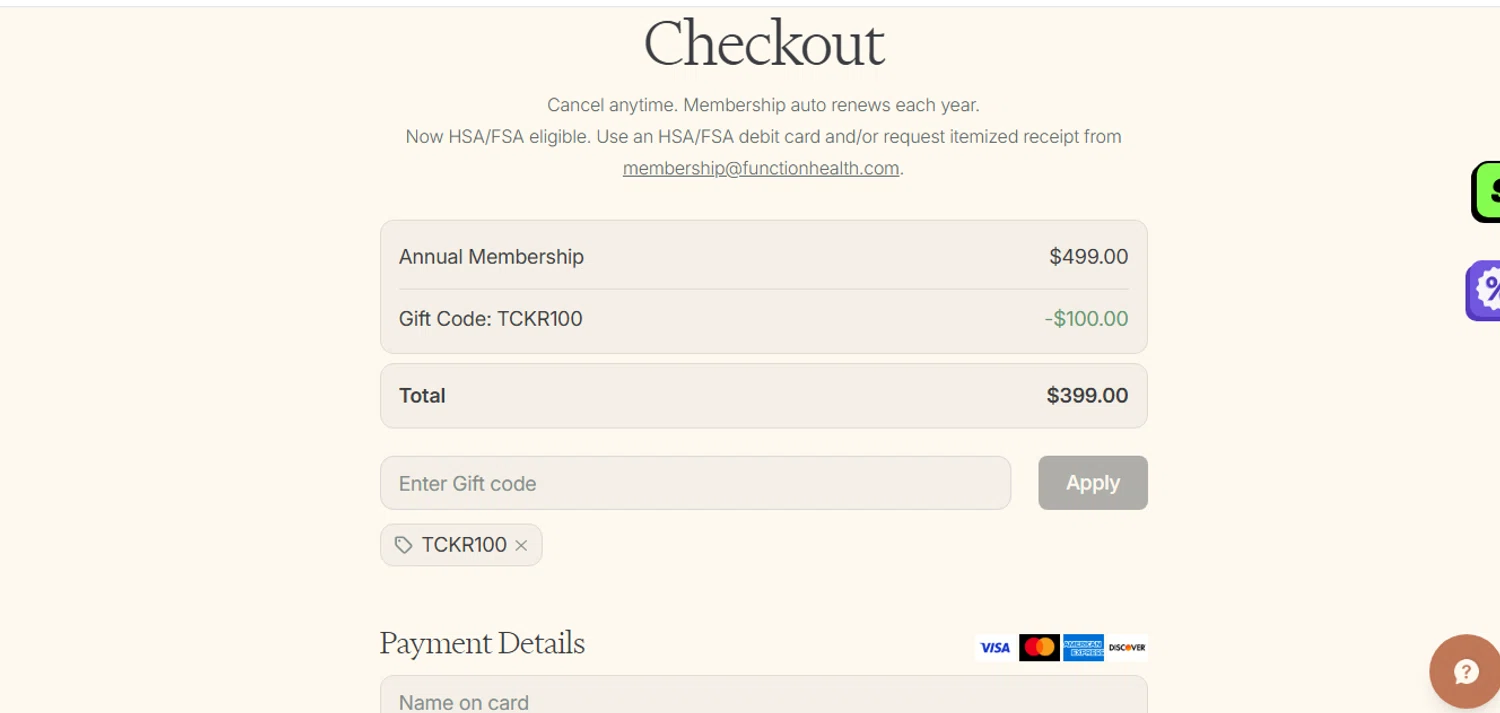Click the Payment Details heading
The width and height of the screenshot is (1500, 713).
482,643
